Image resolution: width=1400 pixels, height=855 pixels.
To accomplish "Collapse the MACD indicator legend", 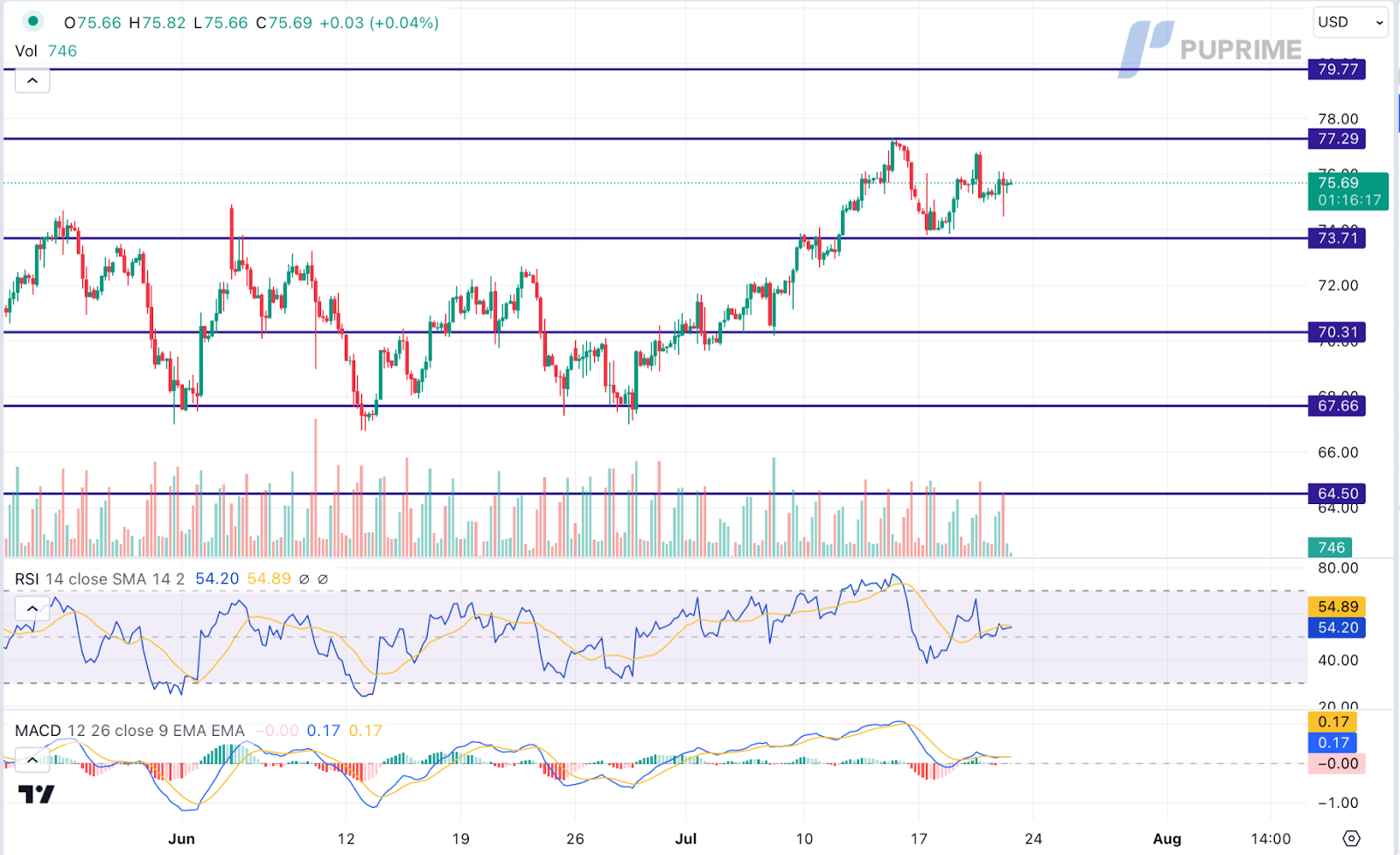I will point(32,760).
